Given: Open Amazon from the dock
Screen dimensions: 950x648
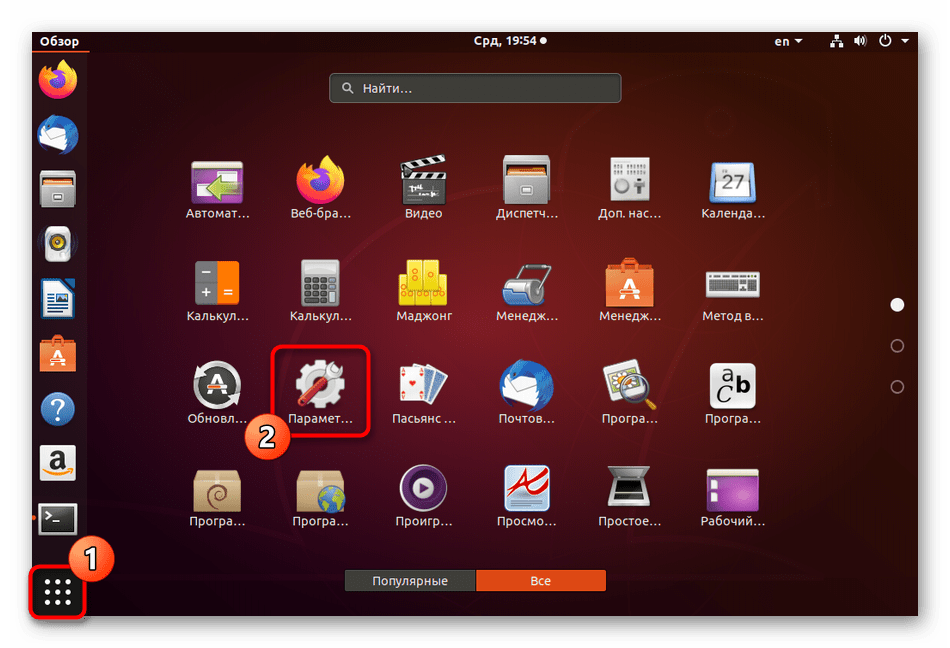Looking at the screenshot, I should (x=58, y=463).
